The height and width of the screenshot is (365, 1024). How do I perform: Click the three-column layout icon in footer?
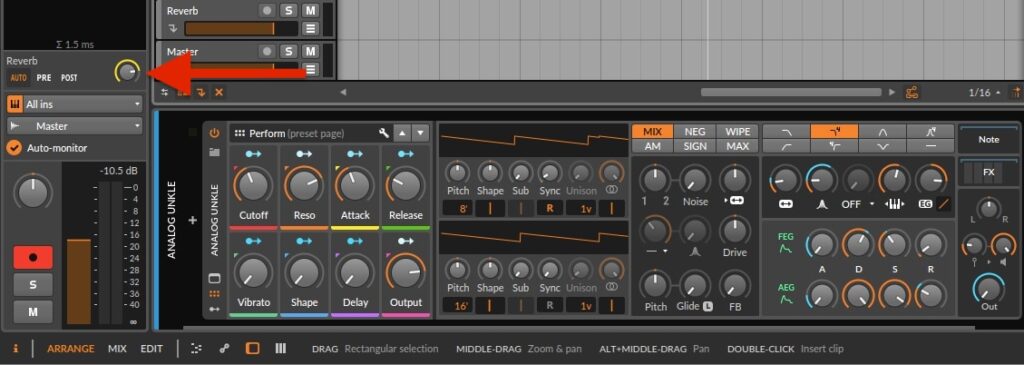[281, 349]
